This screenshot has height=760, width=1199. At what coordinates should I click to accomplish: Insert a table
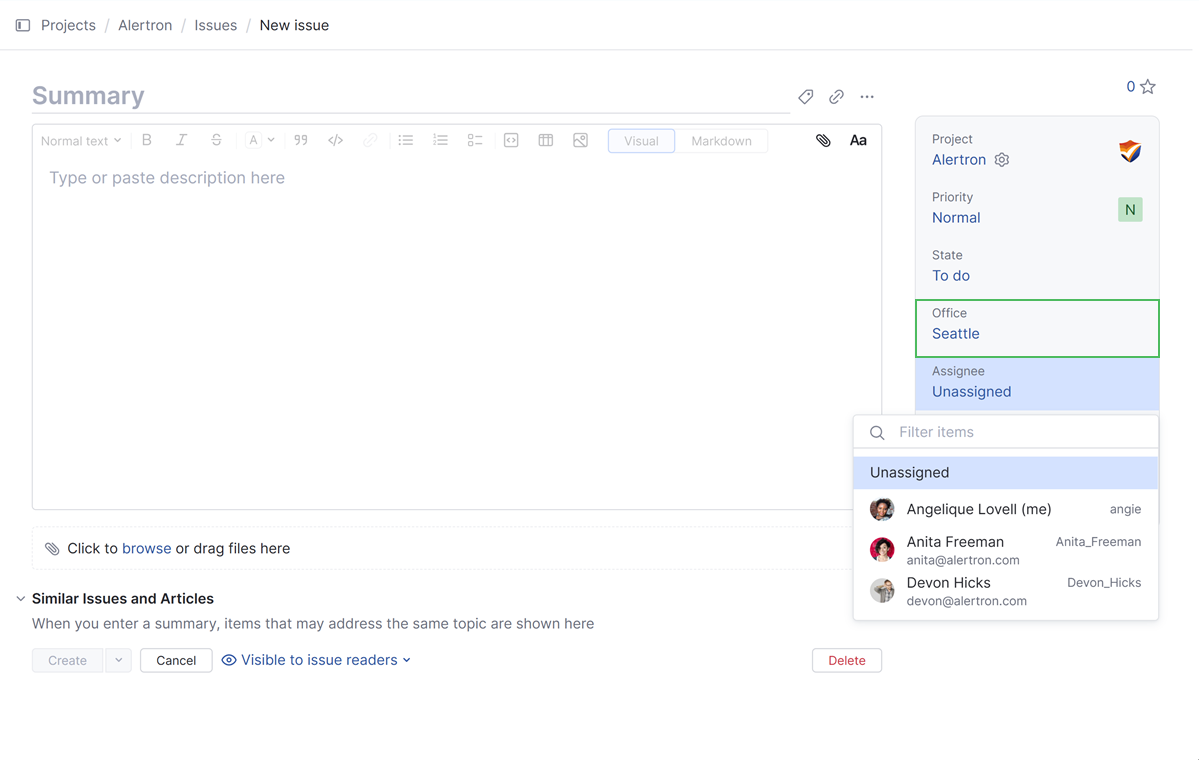pyautogui.click(x=545, y=140)
